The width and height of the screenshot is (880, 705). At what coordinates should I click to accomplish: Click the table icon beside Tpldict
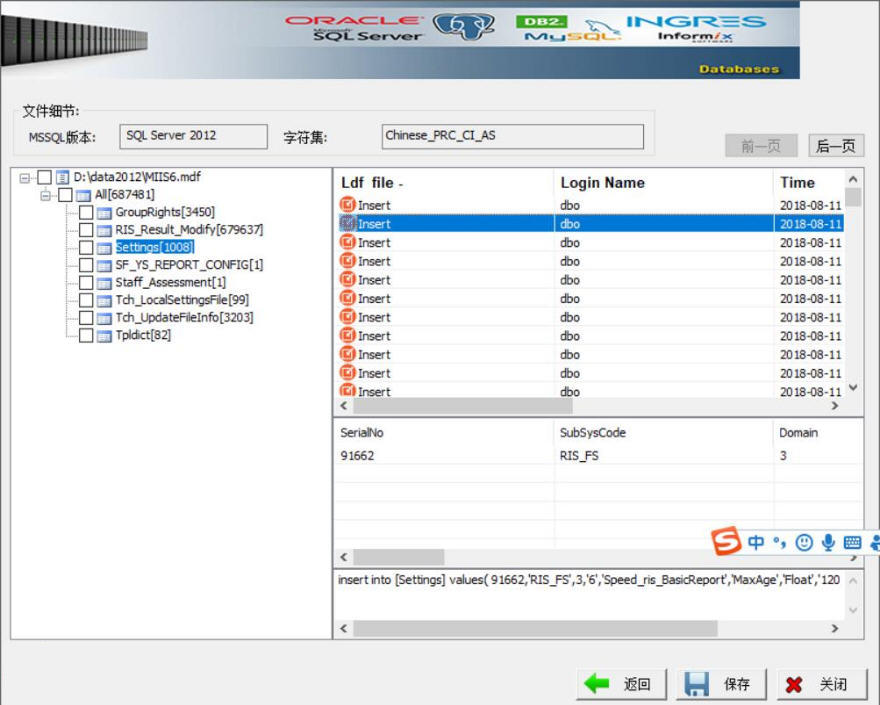[x=104, y=335]
